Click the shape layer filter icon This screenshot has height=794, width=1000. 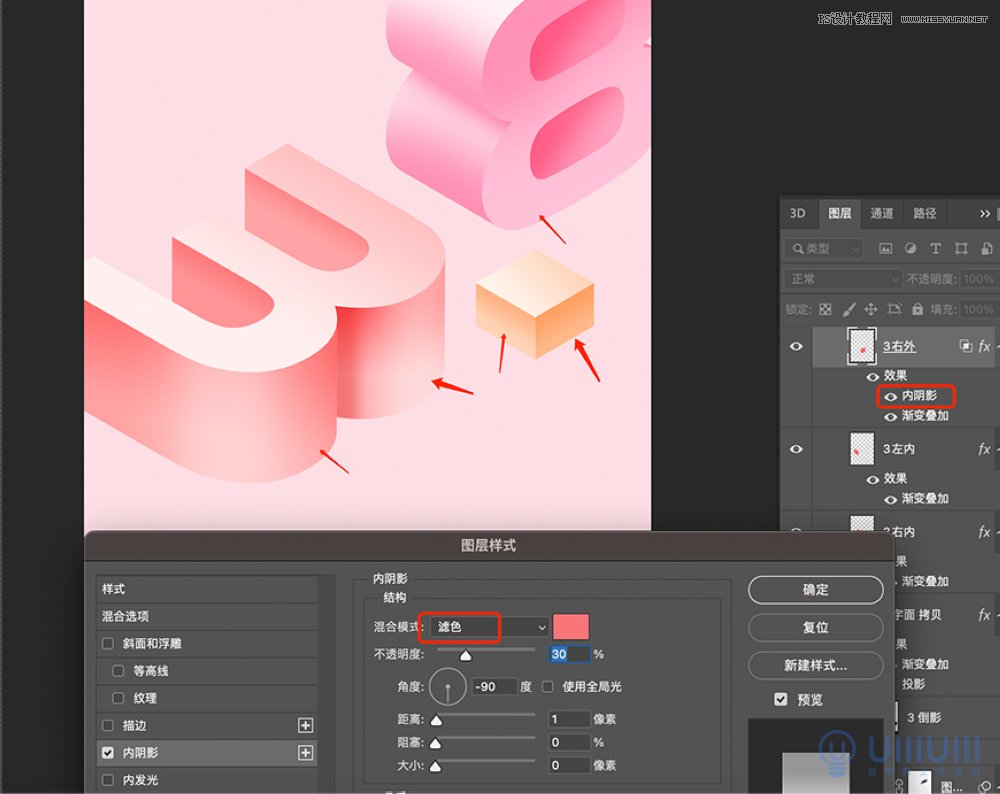coord(961,248)
